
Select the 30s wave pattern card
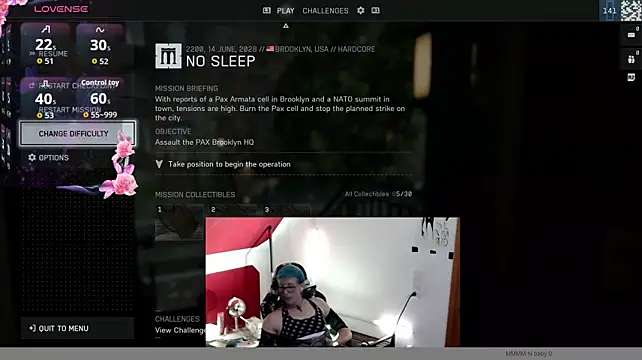click(x=100, y=45)
